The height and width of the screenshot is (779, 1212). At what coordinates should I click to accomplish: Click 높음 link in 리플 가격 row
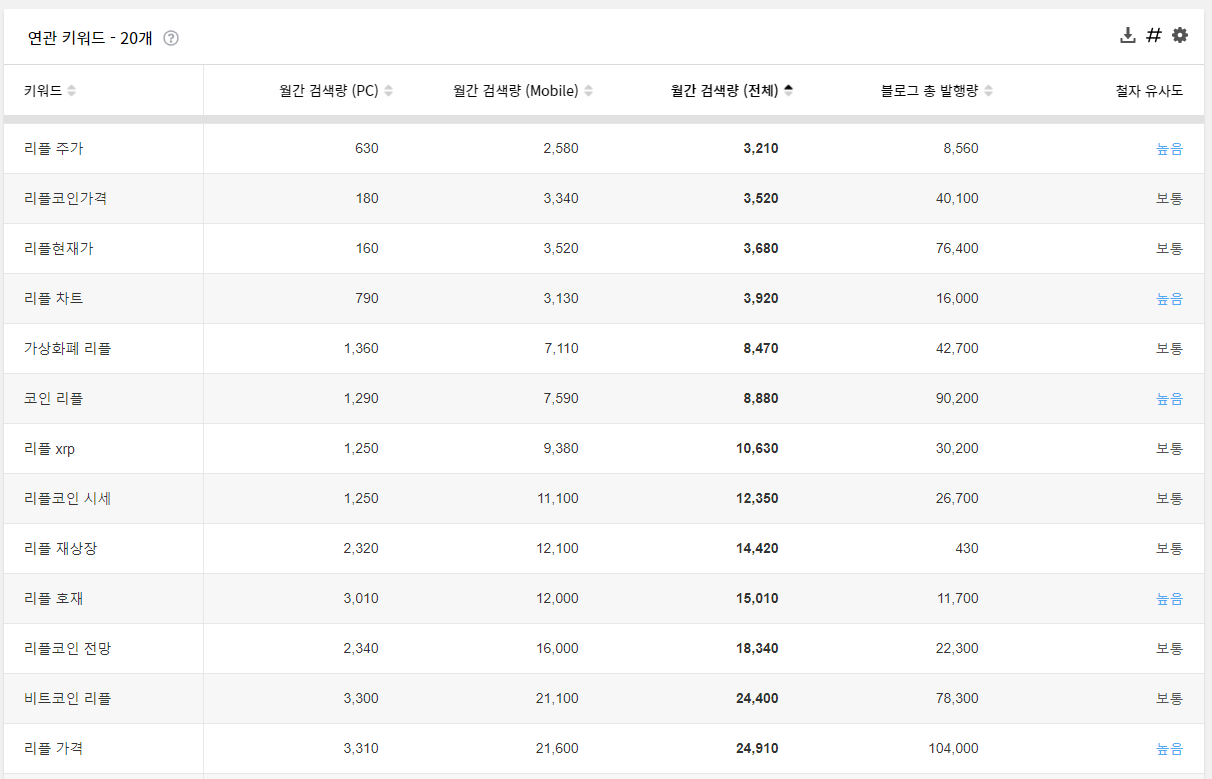(1169, 749)
